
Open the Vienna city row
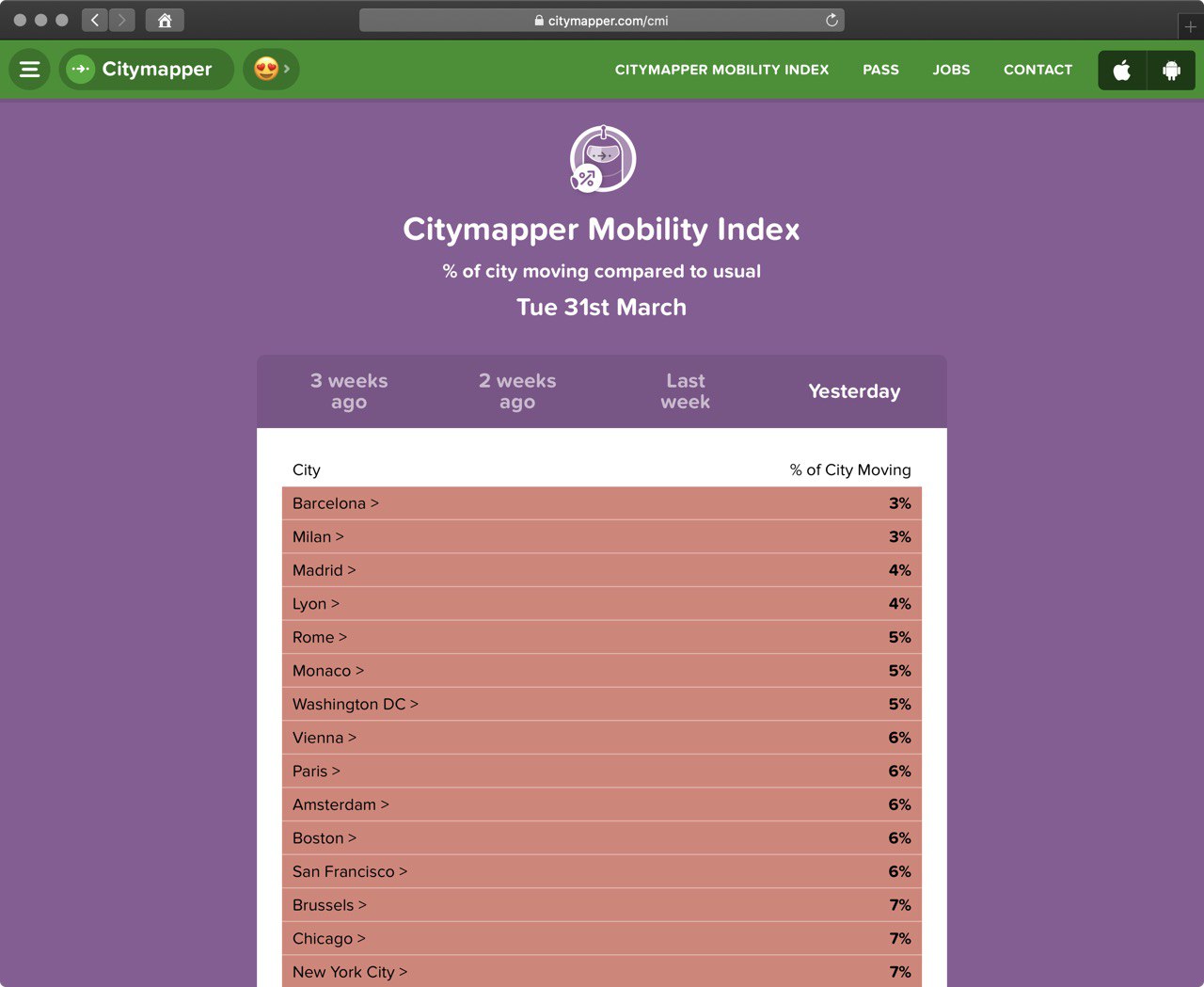pos(602,738)
